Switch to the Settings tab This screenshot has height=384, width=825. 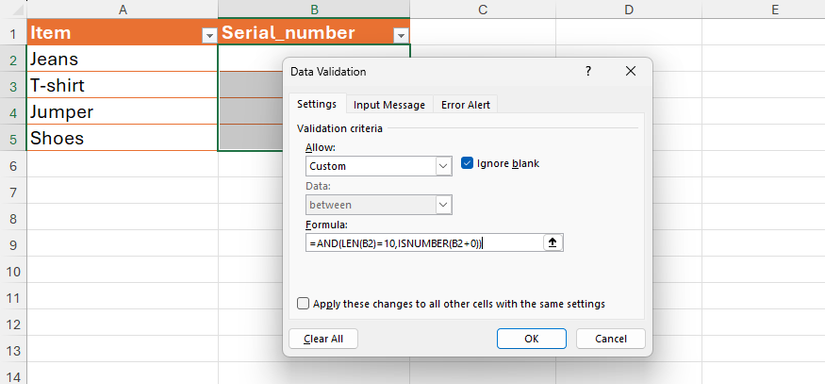tap(317, 104)
